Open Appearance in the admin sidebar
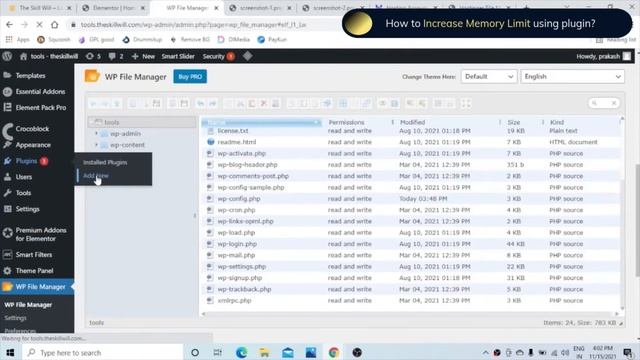This screenshot has height=360, width=640. [33, 145]
